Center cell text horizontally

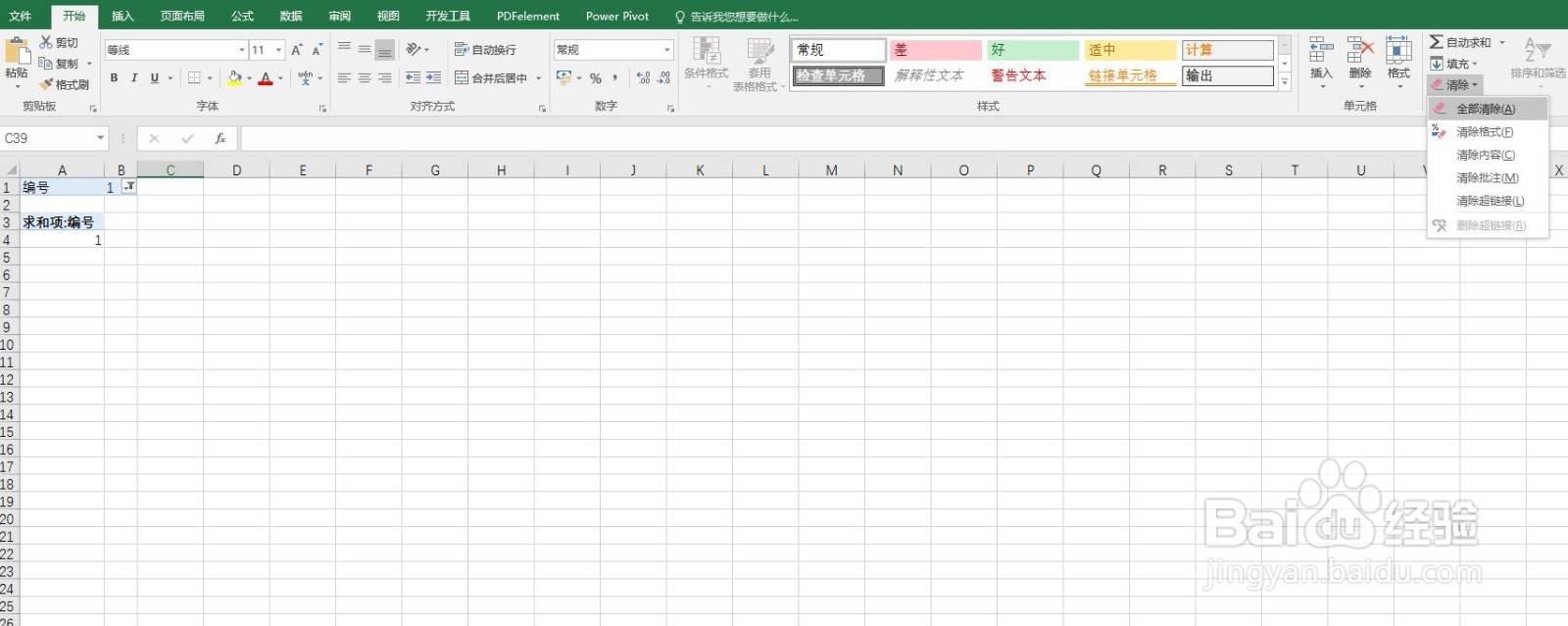tap(365, 77)
